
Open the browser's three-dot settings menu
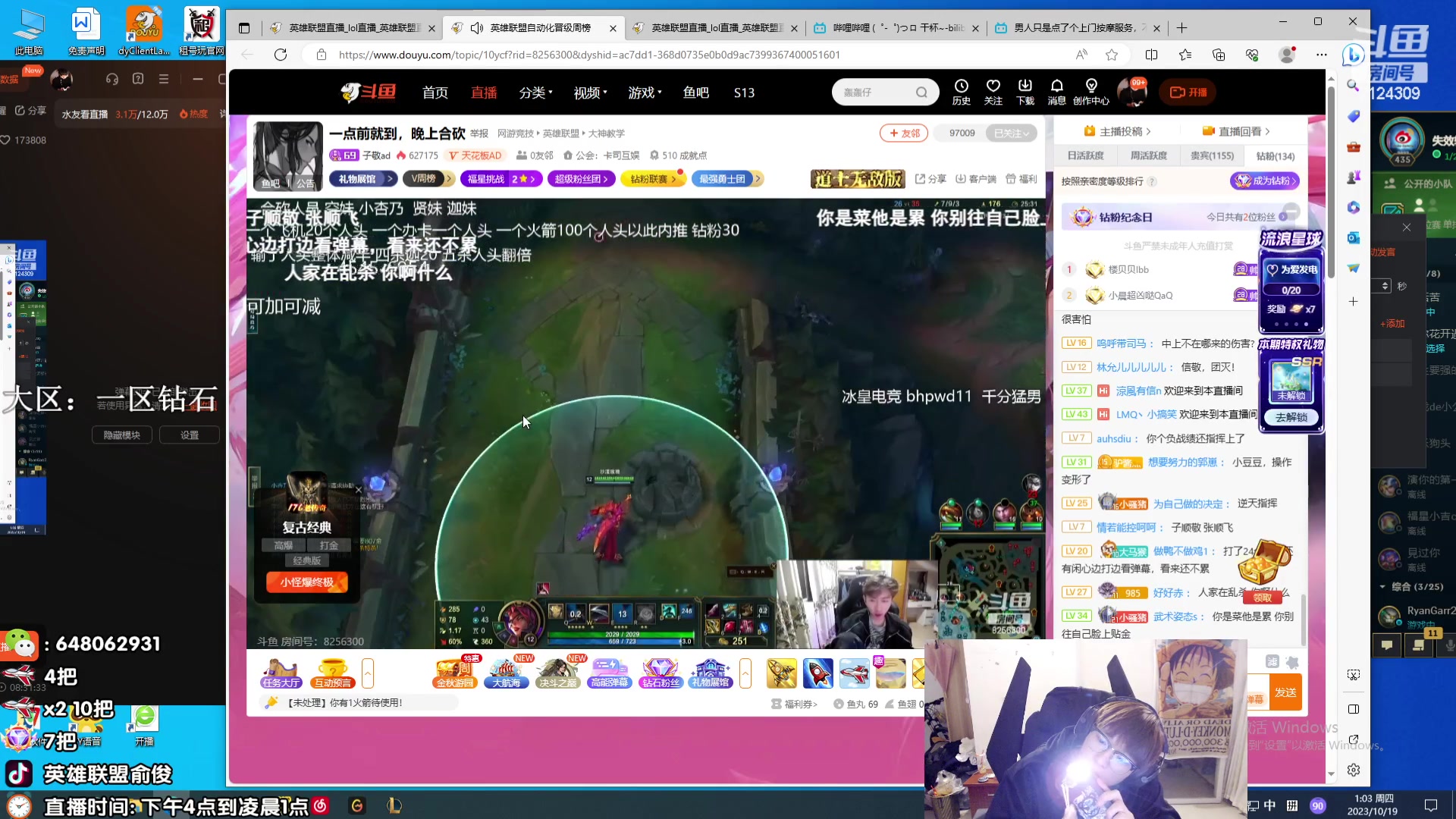[1321, 55]
